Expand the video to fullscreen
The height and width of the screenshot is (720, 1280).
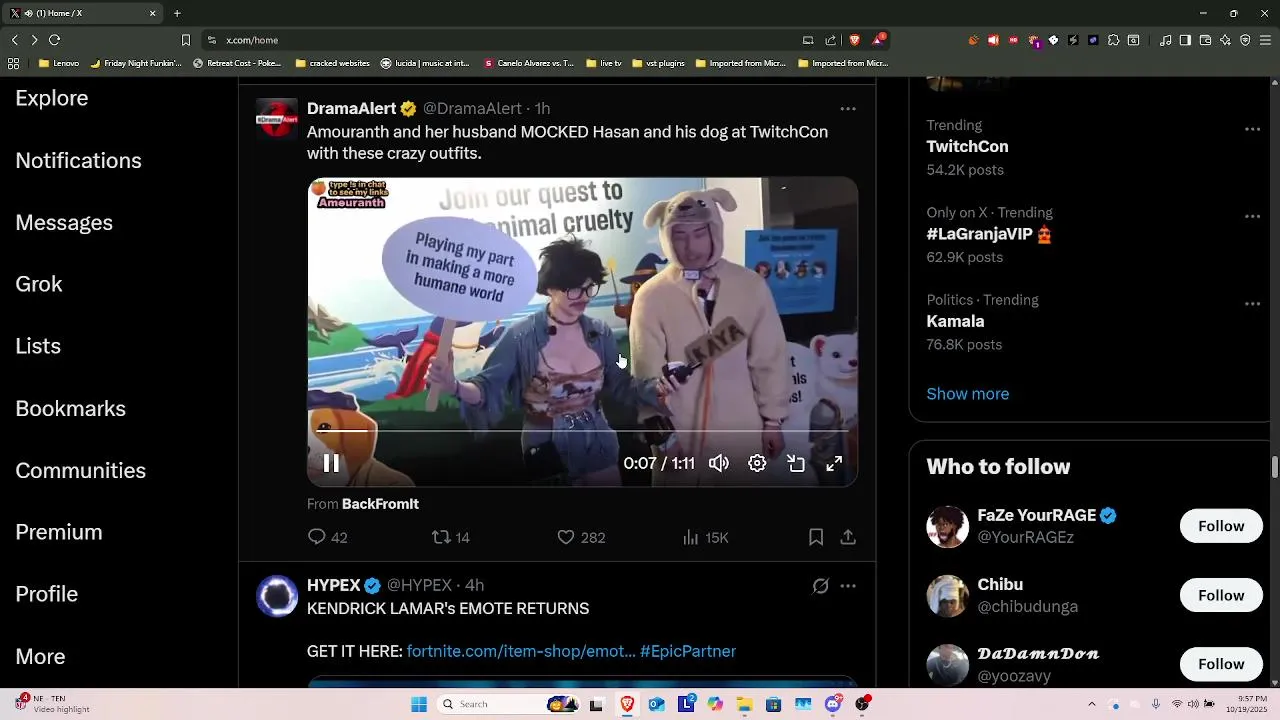pos(834,463)
